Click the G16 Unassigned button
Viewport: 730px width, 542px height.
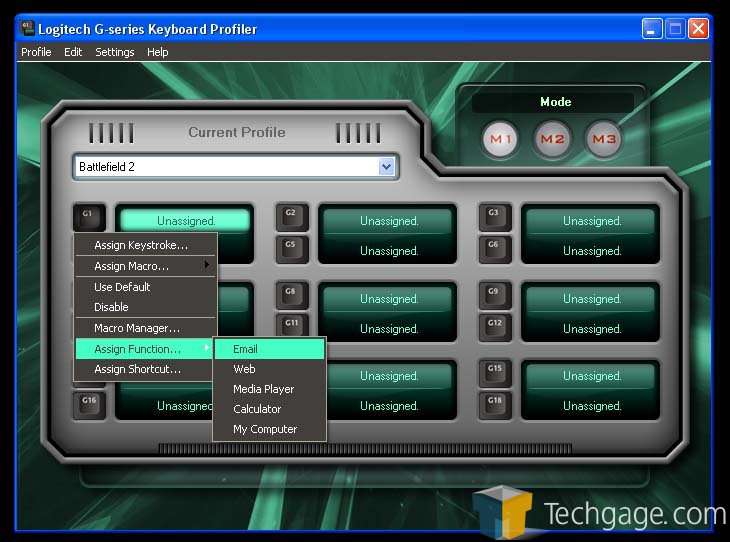(x=167, y=406)
